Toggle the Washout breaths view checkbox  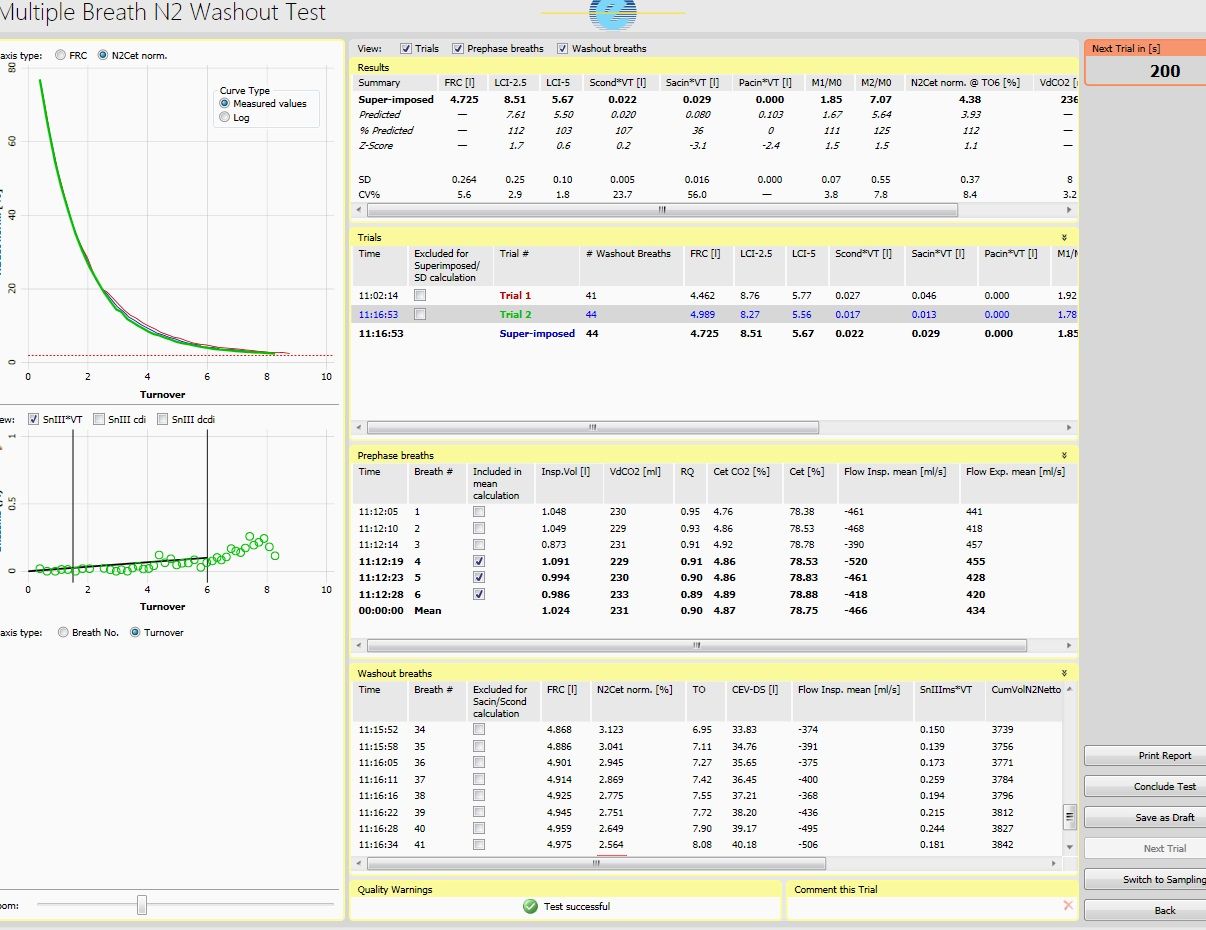click(x=563, y=48)
